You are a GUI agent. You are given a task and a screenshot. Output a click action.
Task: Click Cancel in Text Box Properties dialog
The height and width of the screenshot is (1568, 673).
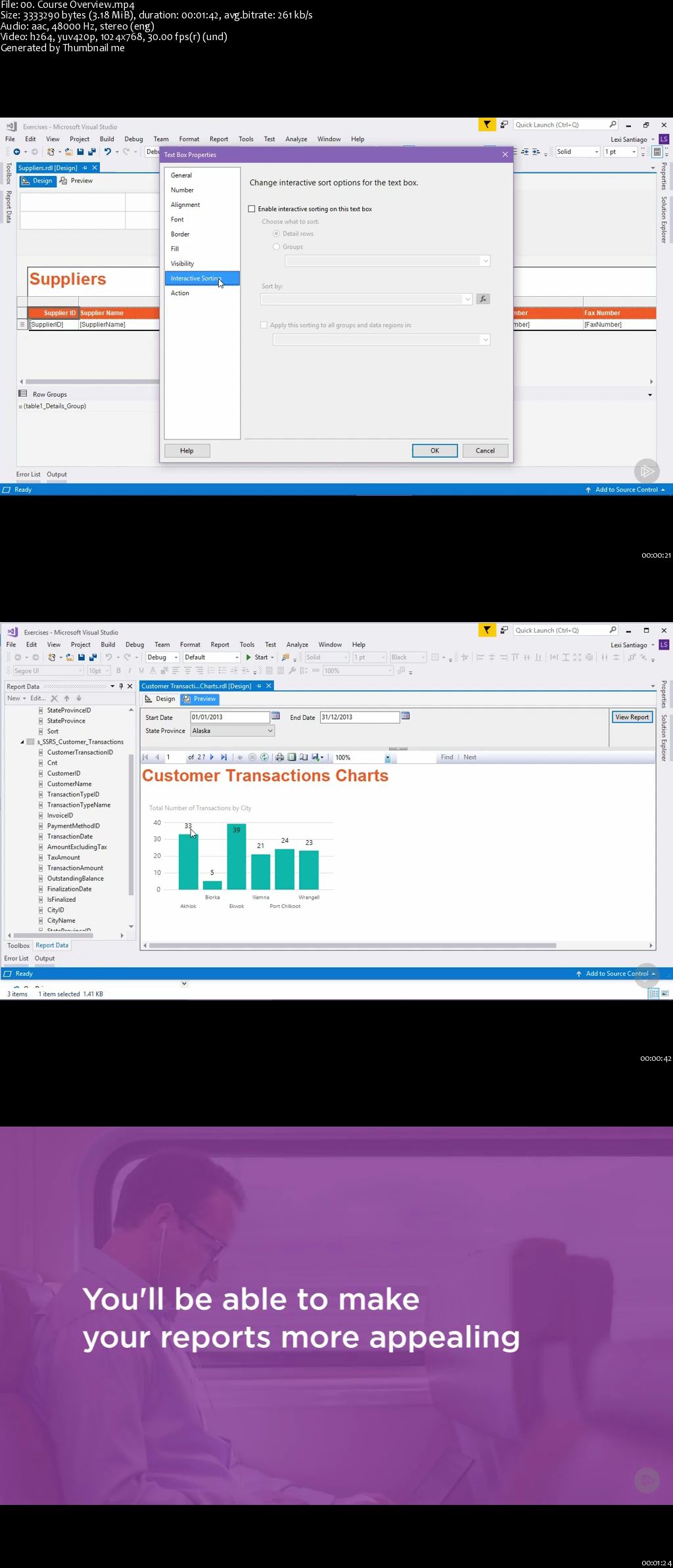[x=485, y=451]
